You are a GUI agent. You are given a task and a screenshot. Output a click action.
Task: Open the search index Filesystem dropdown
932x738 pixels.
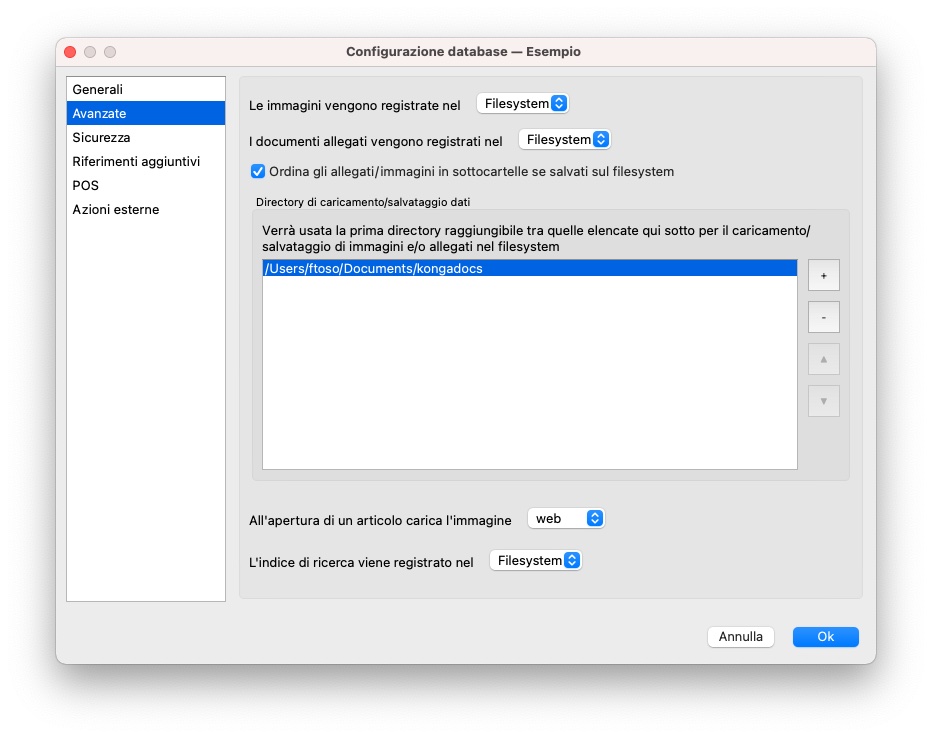[x=535, y=561]
